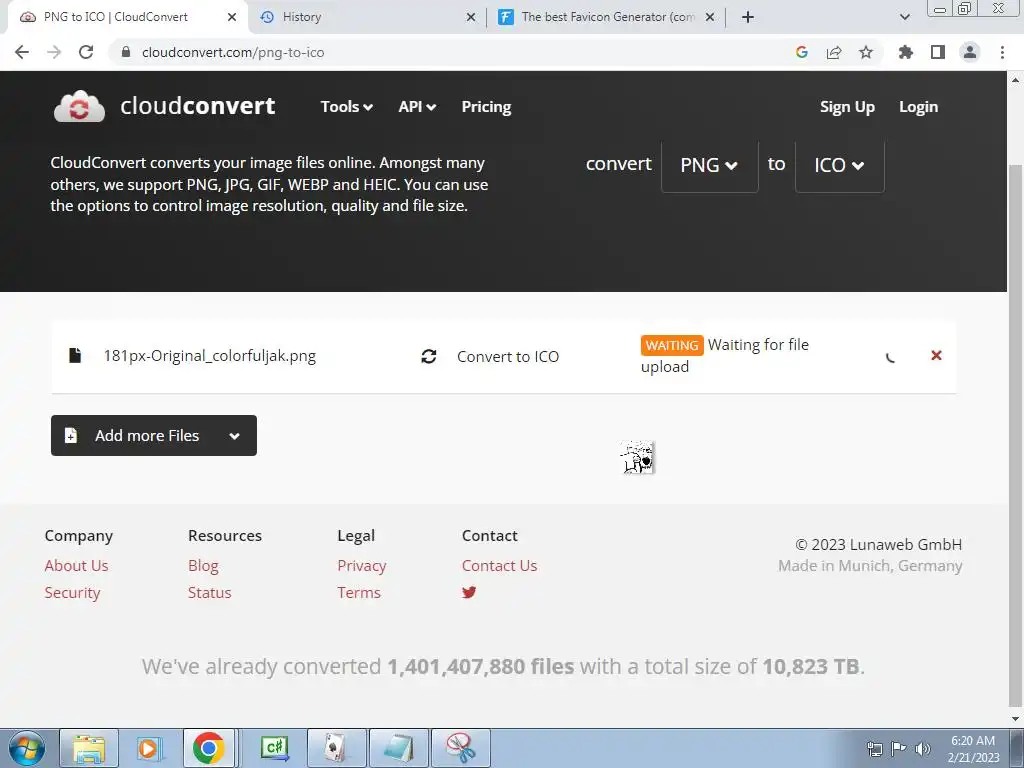Open the ICO target format dropdown
1024x768 pixels.
pos(839,165)
